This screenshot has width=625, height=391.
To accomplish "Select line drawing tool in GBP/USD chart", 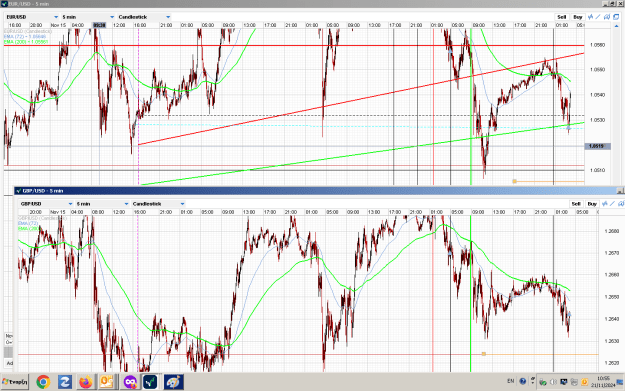I will [x=612, y=204].
